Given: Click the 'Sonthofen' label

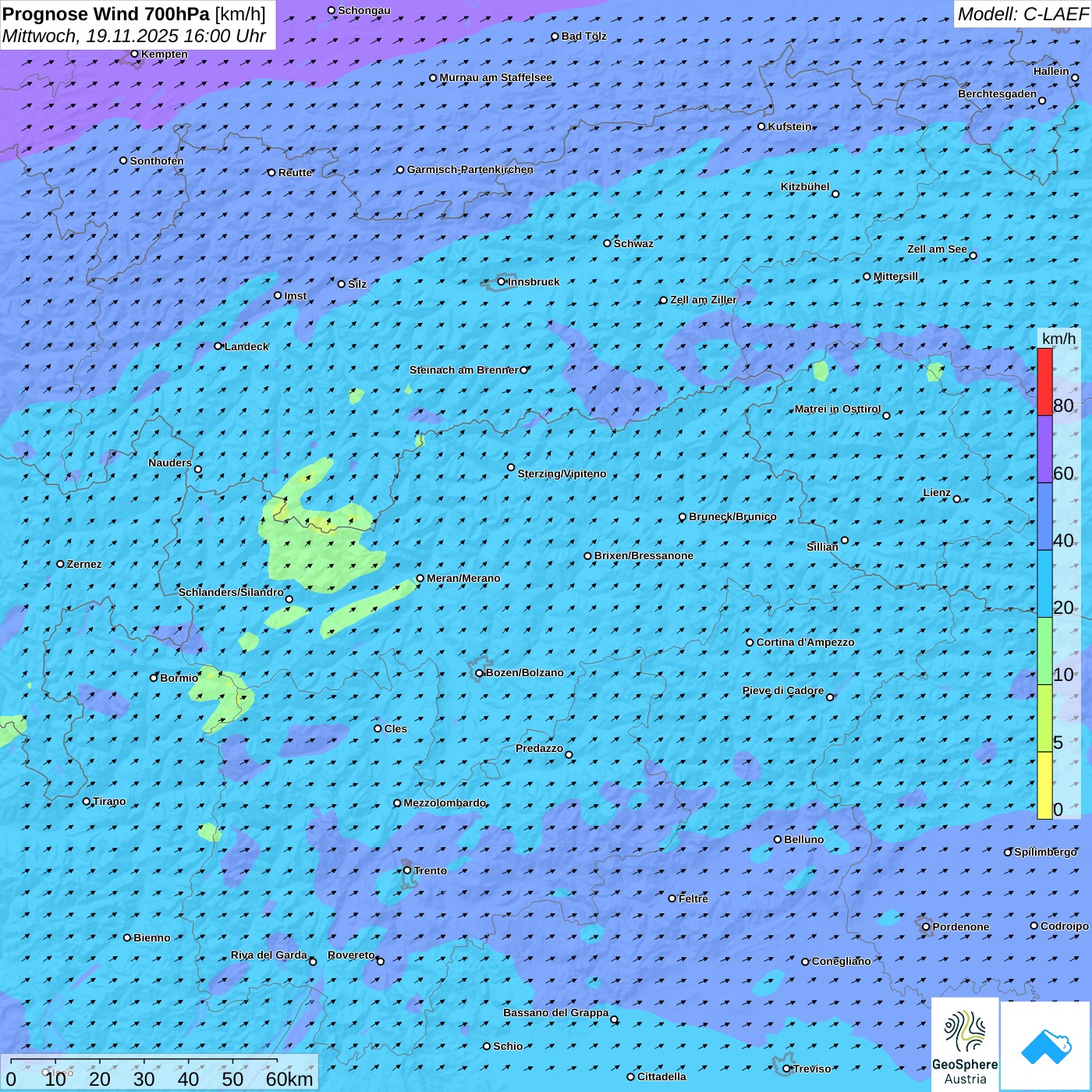Looking at the screenshot, I should [x=157, y=161].
